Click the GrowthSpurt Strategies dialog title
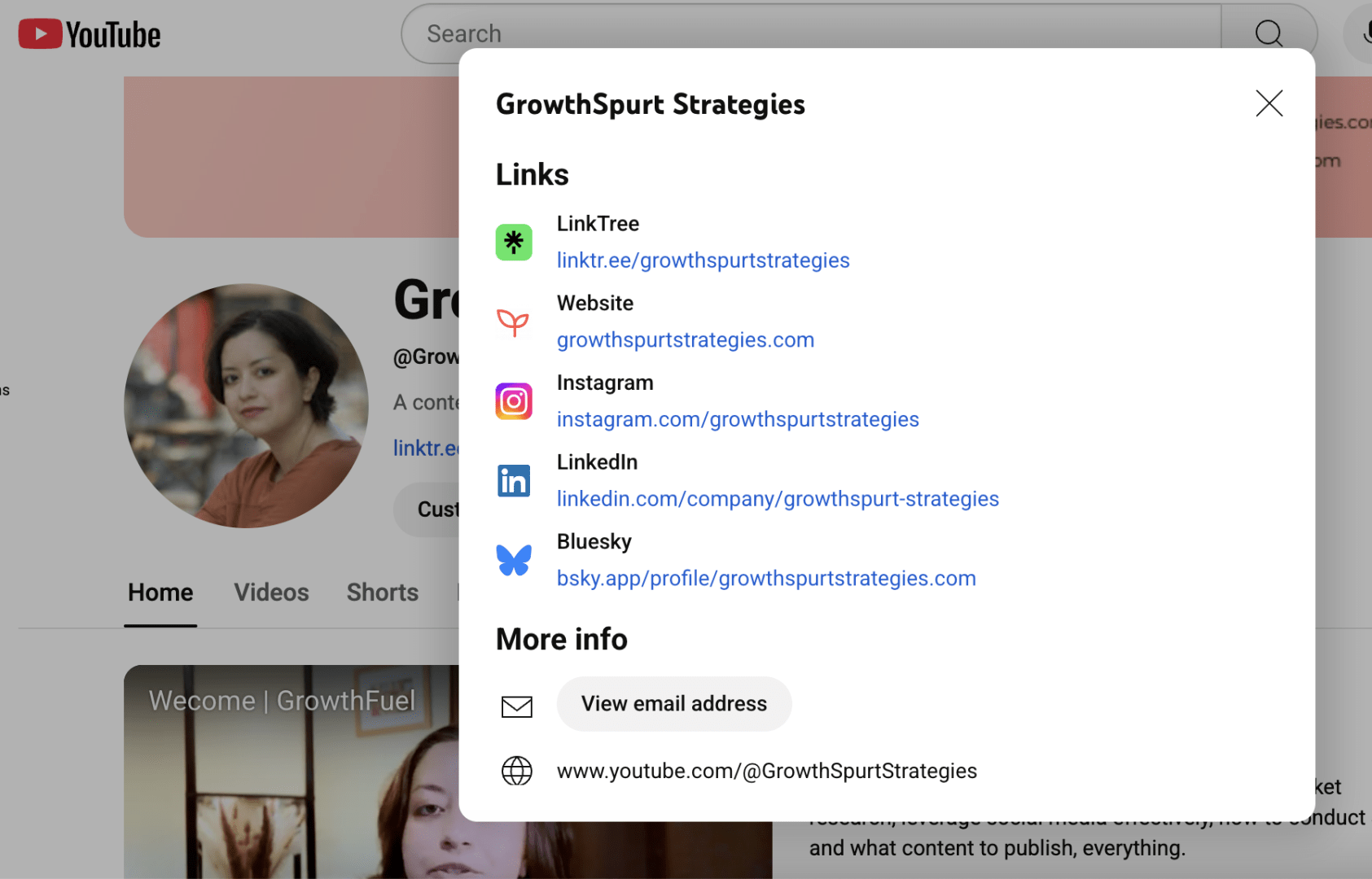The image size is (1372, 879). click(x=651, y=104)
